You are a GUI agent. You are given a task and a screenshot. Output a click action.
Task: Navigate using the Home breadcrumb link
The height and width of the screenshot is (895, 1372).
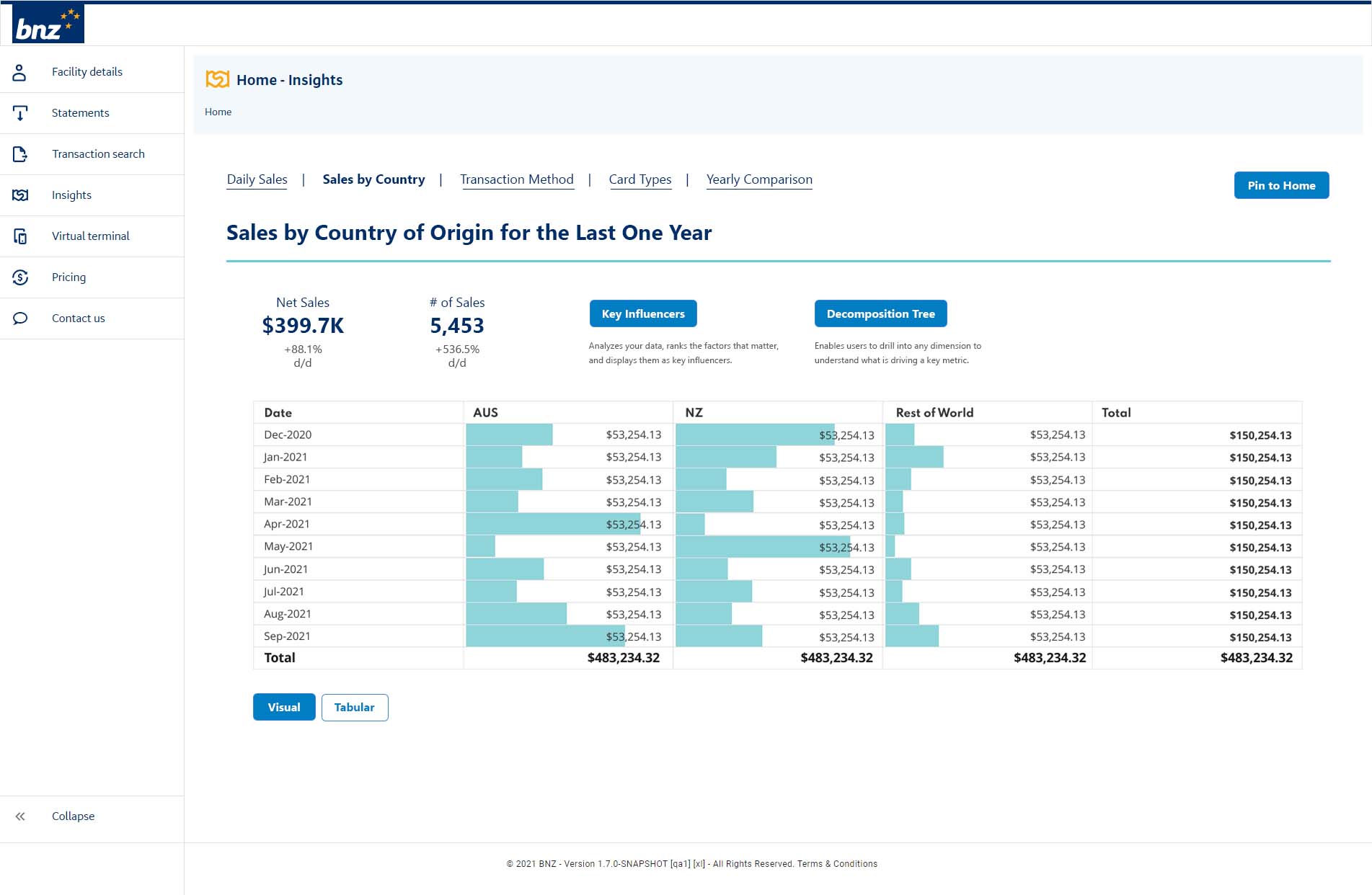(x=218, y=112)
